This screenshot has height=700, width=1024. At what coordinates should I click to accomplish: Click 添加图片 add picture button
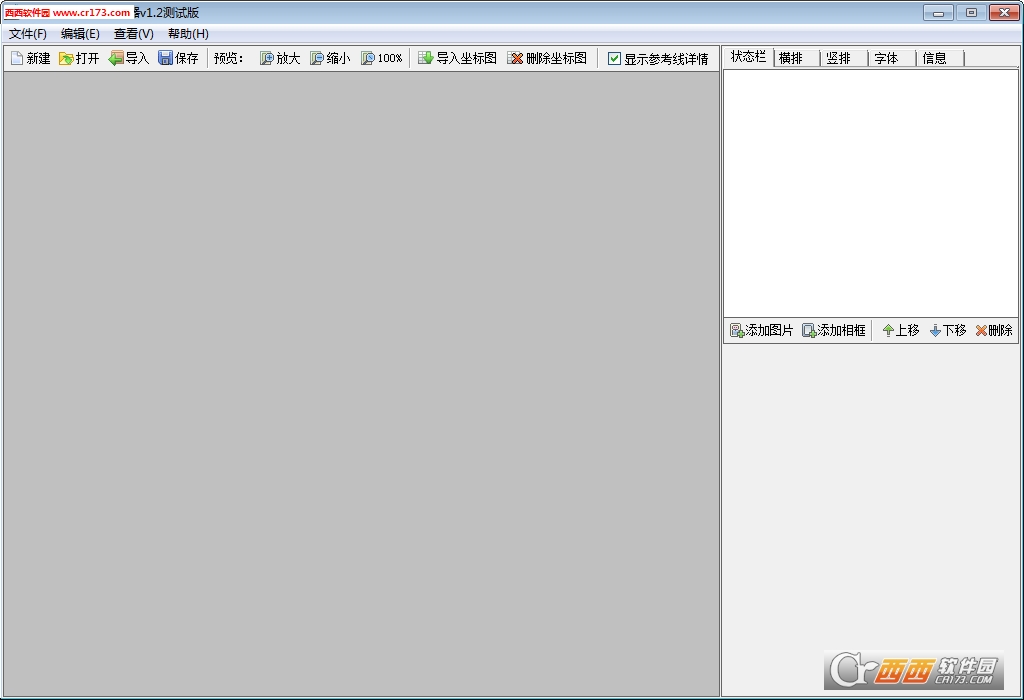pos(761,330)
